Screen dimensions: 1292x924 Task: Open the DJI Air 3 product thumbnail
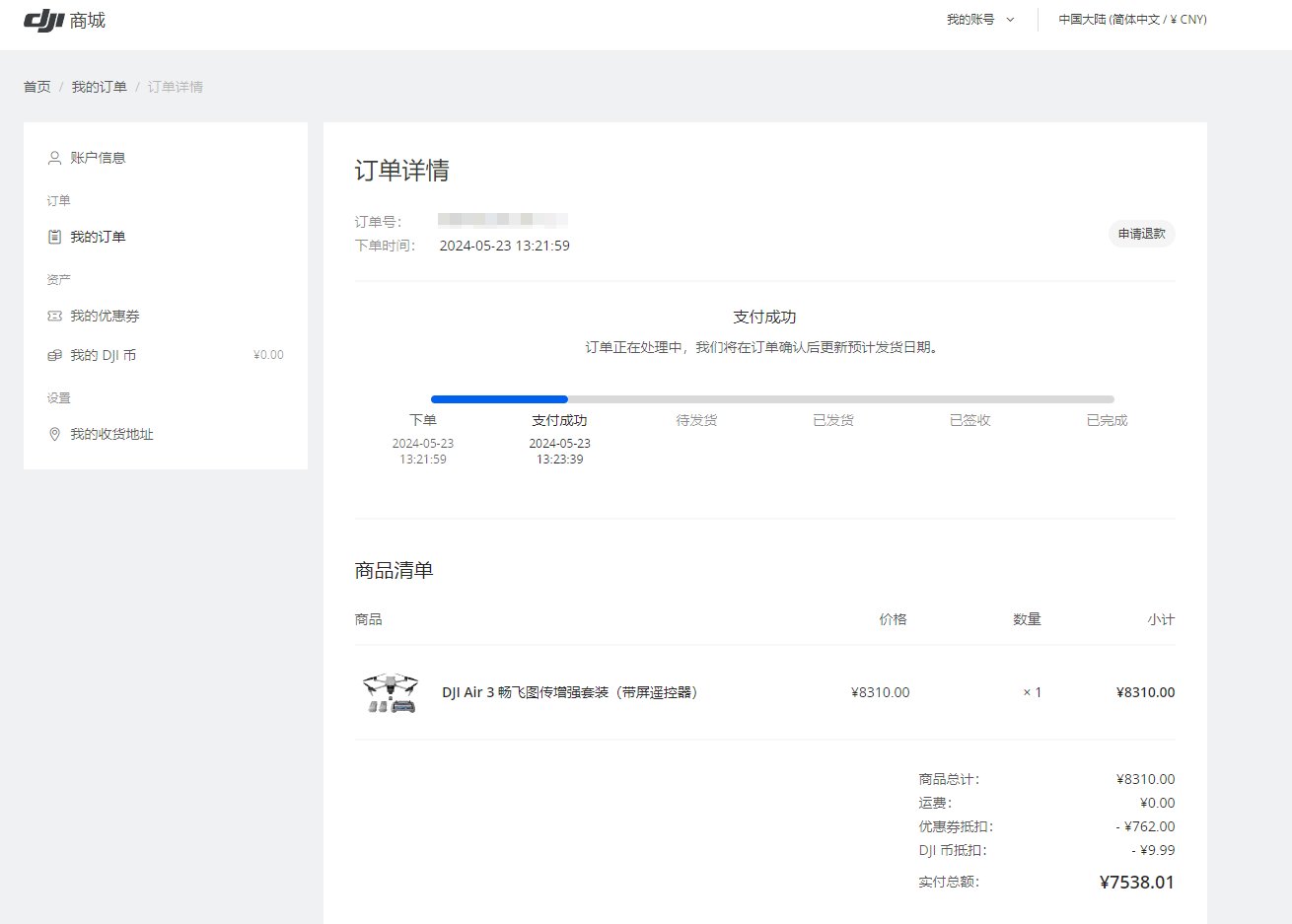[x=391, y=692]
